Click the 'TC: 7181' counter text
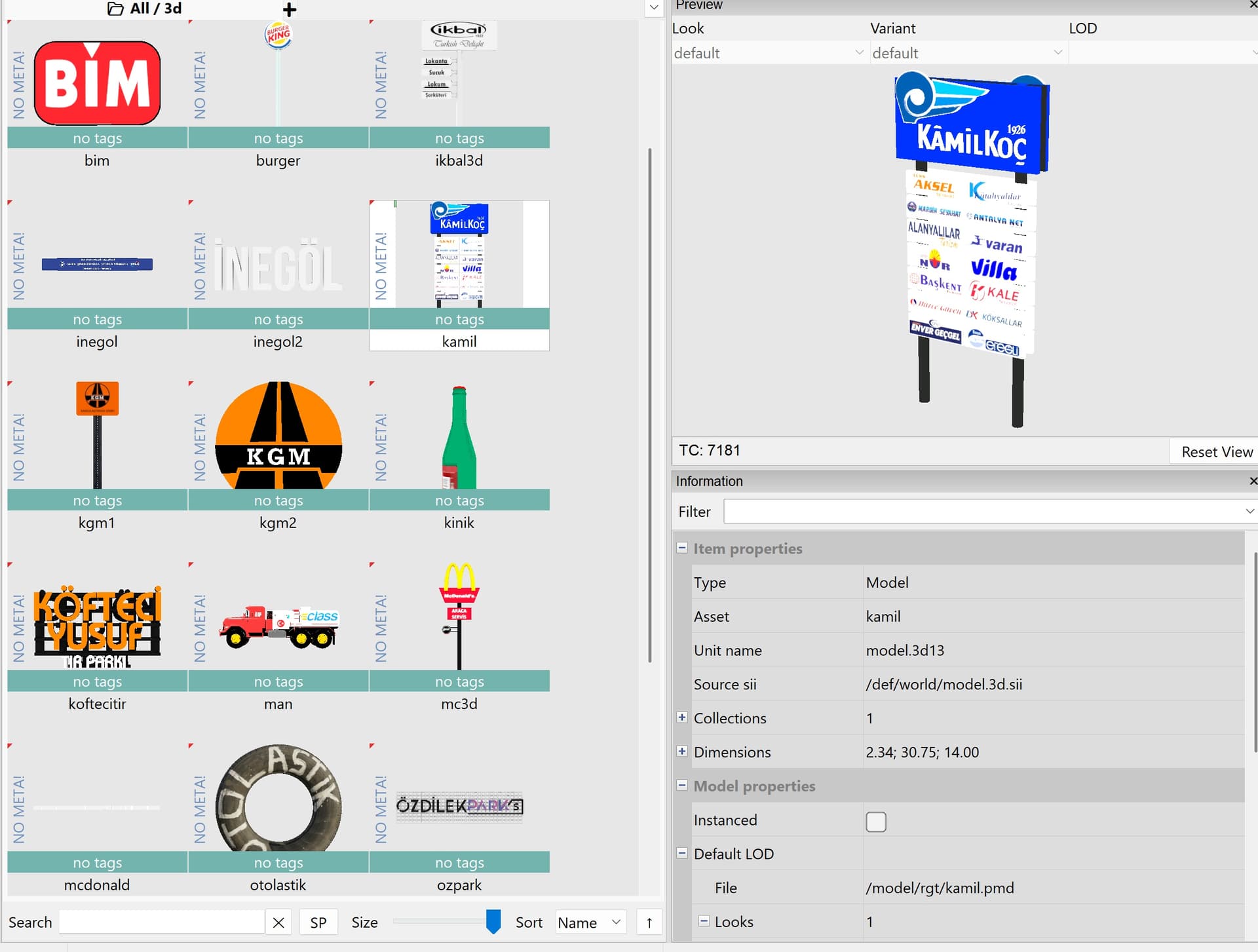The height and width of the screenshot is (952, 1258). click(x=710, y=450)
